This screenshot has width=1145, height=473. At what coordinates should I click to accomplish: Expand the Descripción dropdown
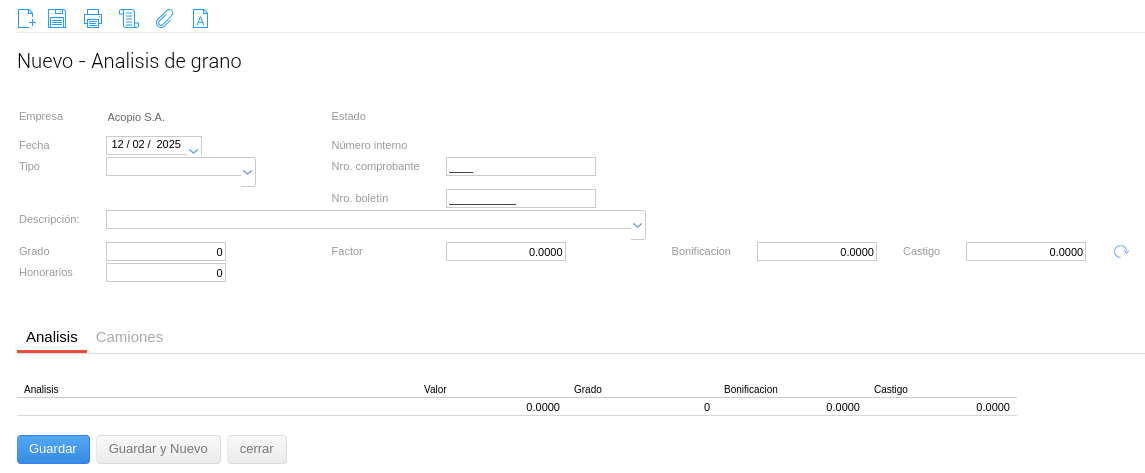click(x=637, y=225)
